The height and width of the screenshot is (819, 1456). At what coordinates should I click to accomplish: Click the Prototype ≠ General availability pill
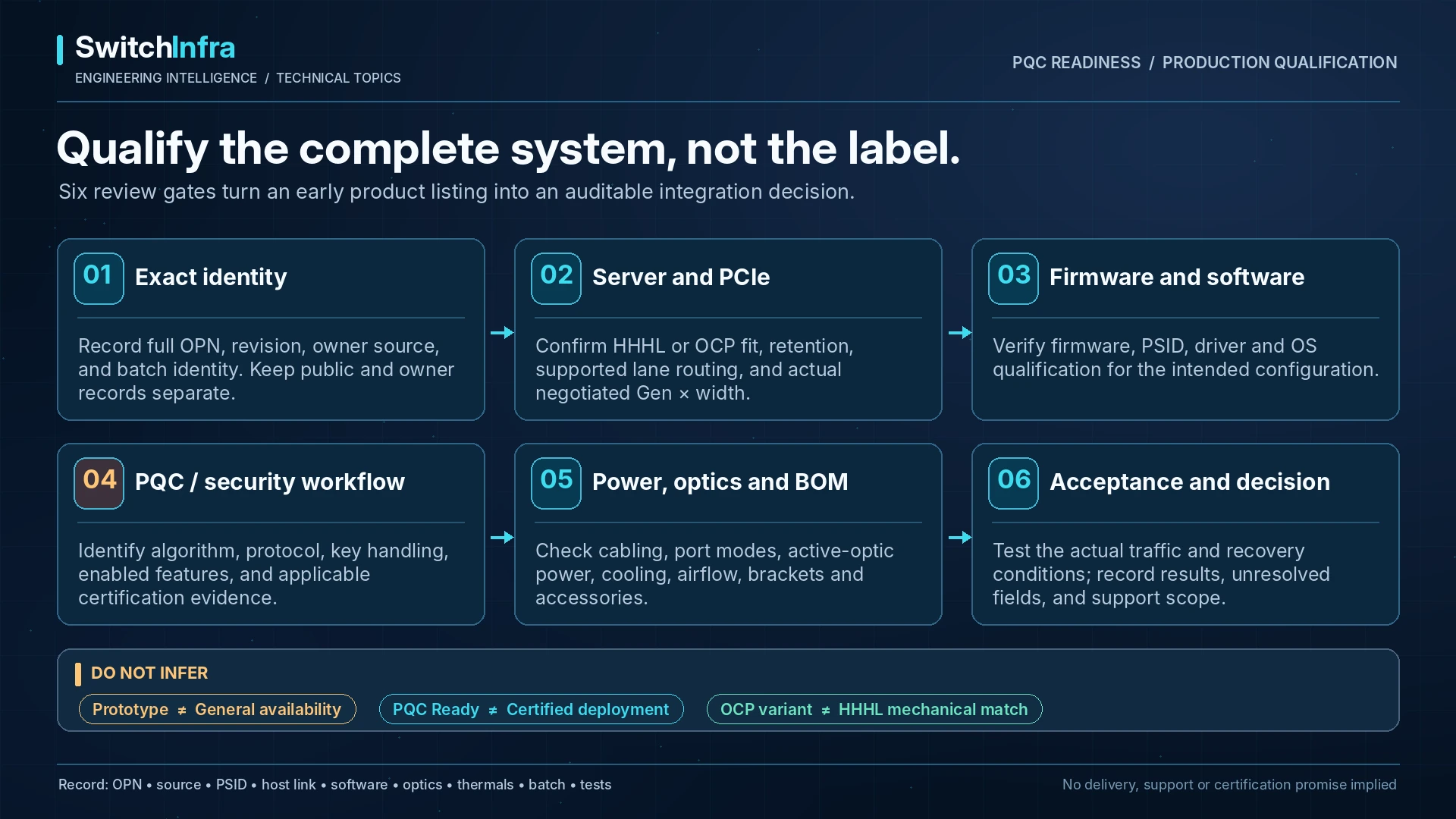click(217, 709)
